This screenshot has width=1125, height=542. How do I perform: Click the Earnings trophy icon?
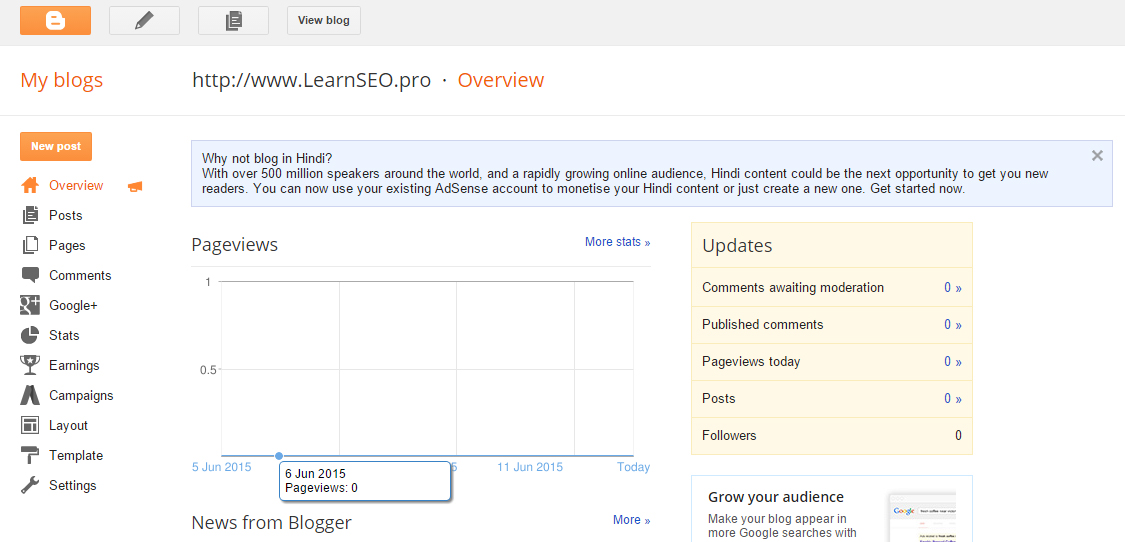pos(29,365)
